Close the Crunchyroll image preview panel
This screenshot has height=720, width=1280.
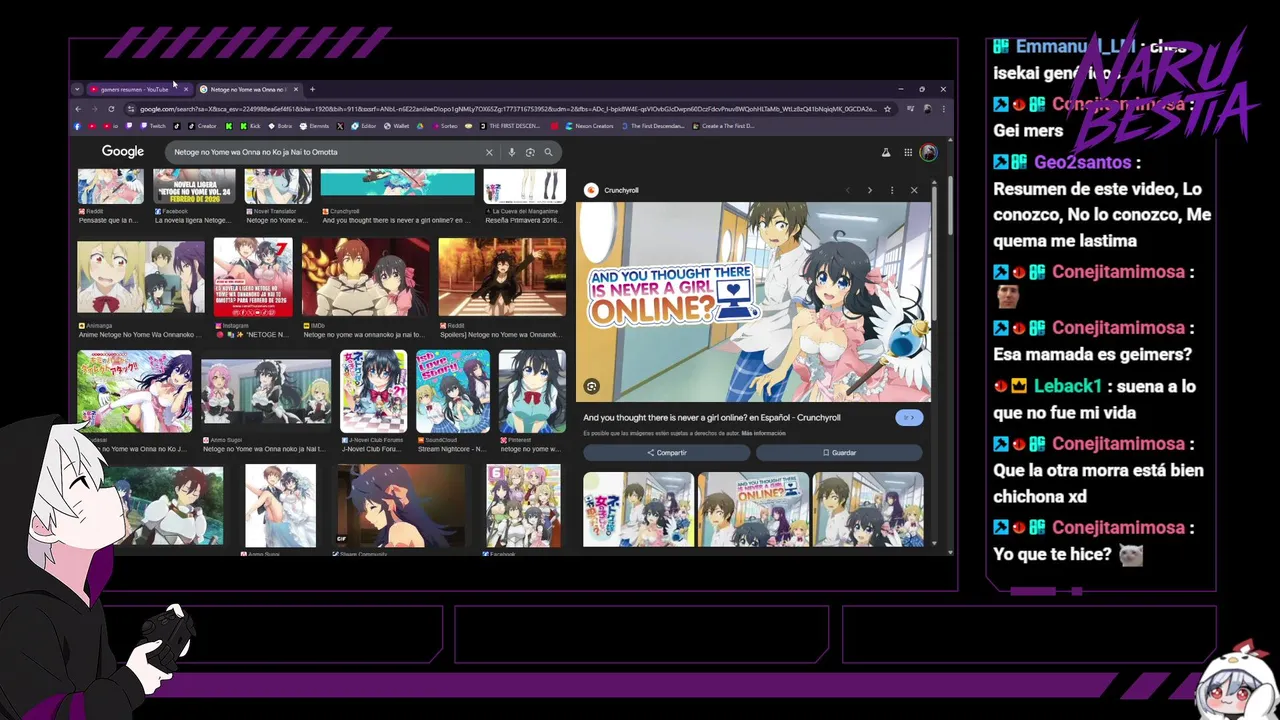(x=914, y=190)
